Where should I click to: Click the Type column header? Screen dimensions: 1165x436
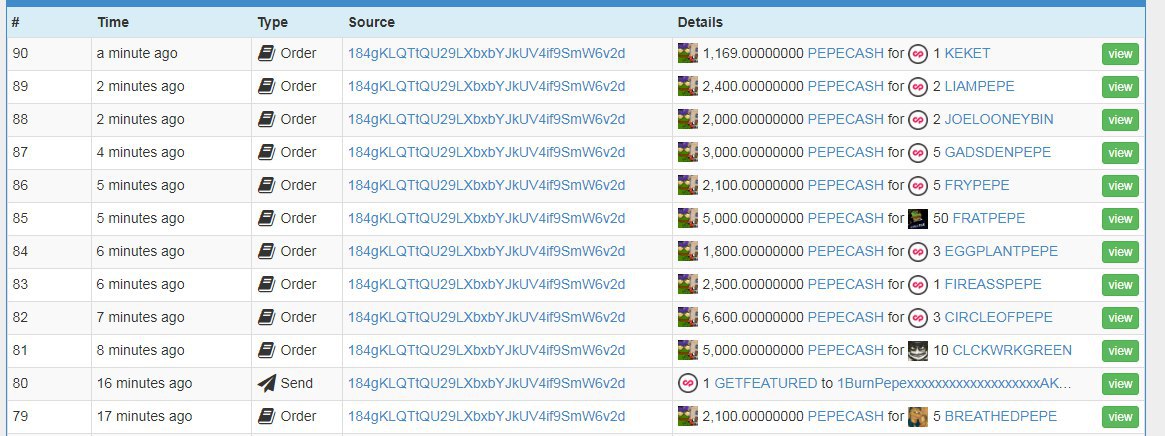click(273, 22)
